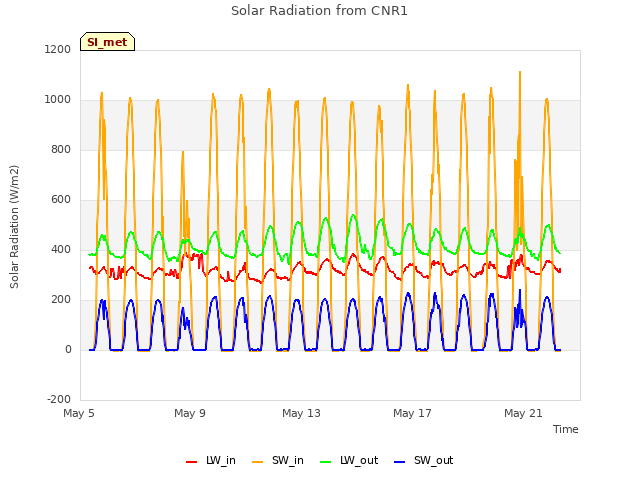Click the May 9 x-axis label
The image size is (640, 480).
(190, 413)
